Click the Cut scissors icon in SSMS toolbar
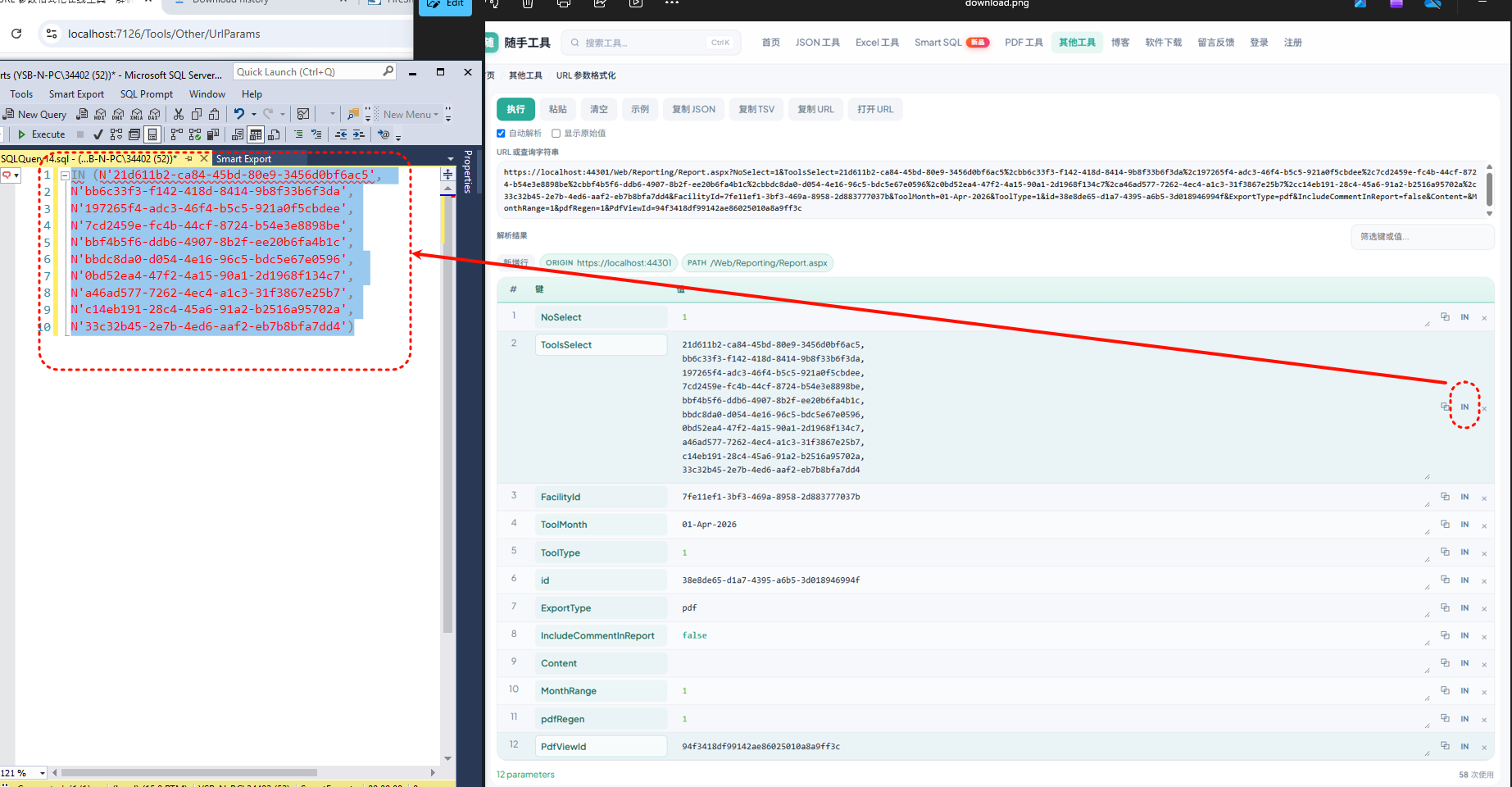This screenshot has width=1512, height=787. click(x=179, y=114)
